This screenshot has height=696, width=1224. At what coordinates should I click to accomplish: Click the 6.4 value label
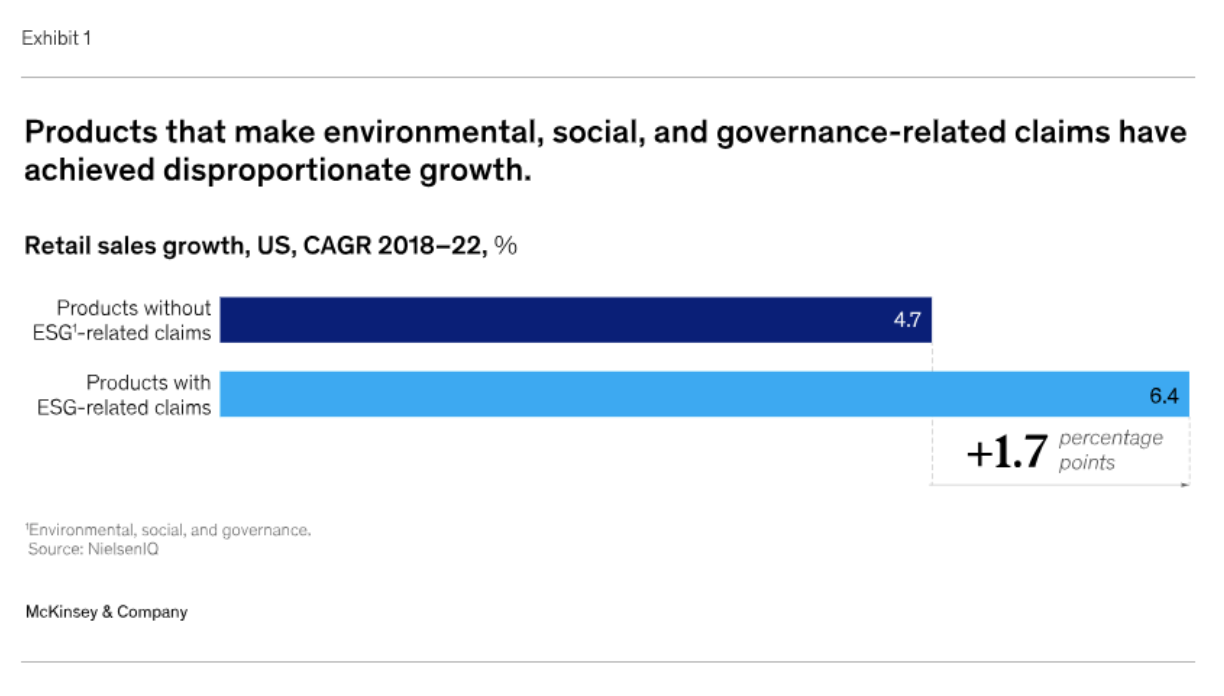[x=1164, y=396]
